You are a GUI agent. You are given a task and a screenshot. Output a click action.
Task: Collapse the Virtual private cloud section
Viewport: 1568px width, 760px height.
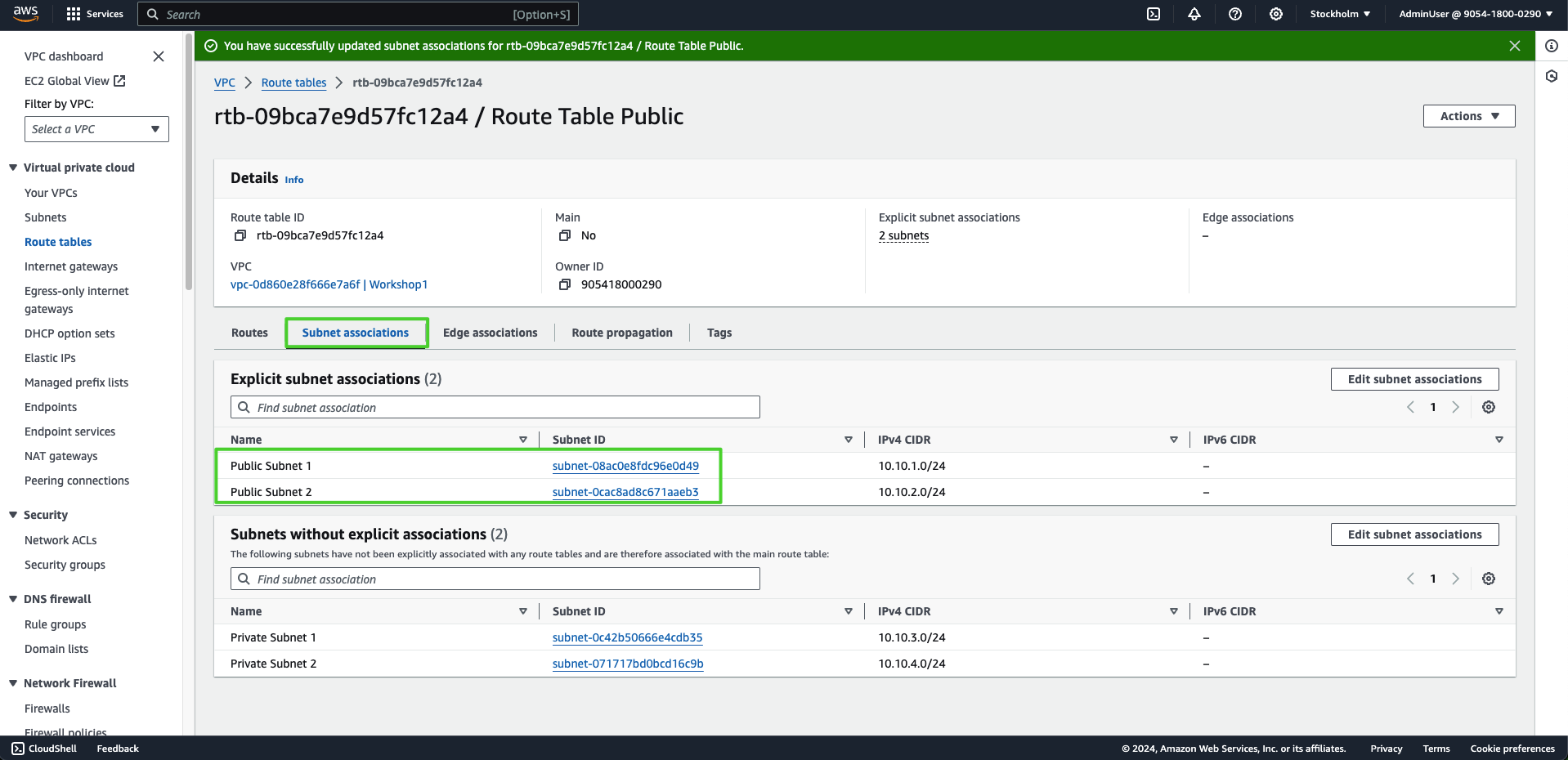click(x=13, y=168)
